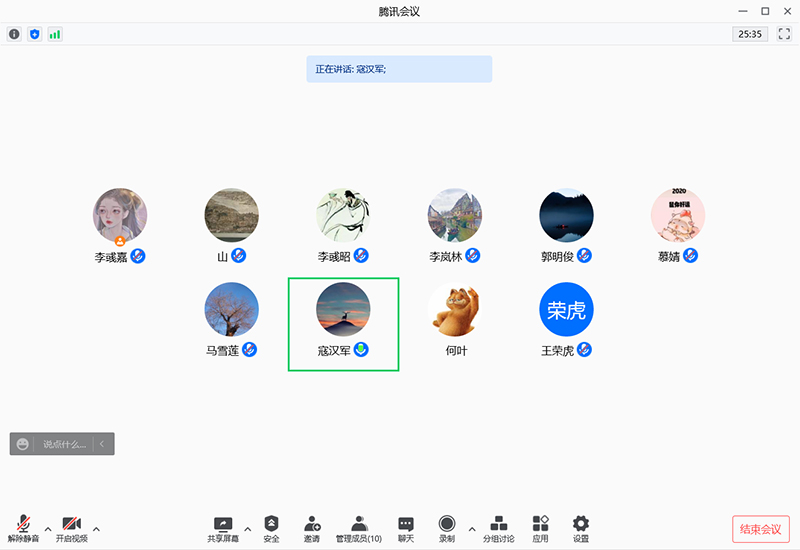Open the Apps (应用) panel
This screenshot has width=800, height=550.
pyautogui.click(x=540, y=528)
